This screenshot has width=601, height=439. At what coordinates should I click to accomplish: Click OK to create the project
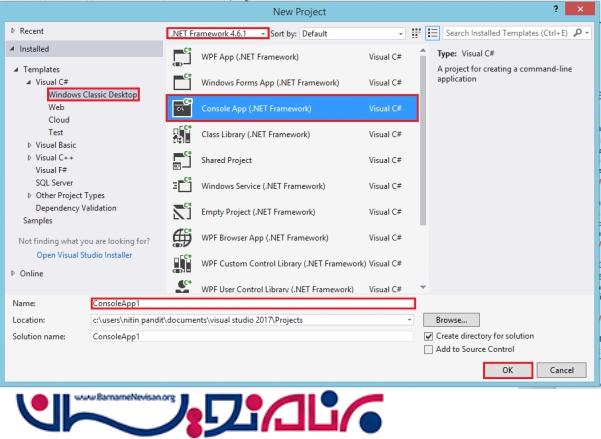pyautogui.click(x=508, y=370)
